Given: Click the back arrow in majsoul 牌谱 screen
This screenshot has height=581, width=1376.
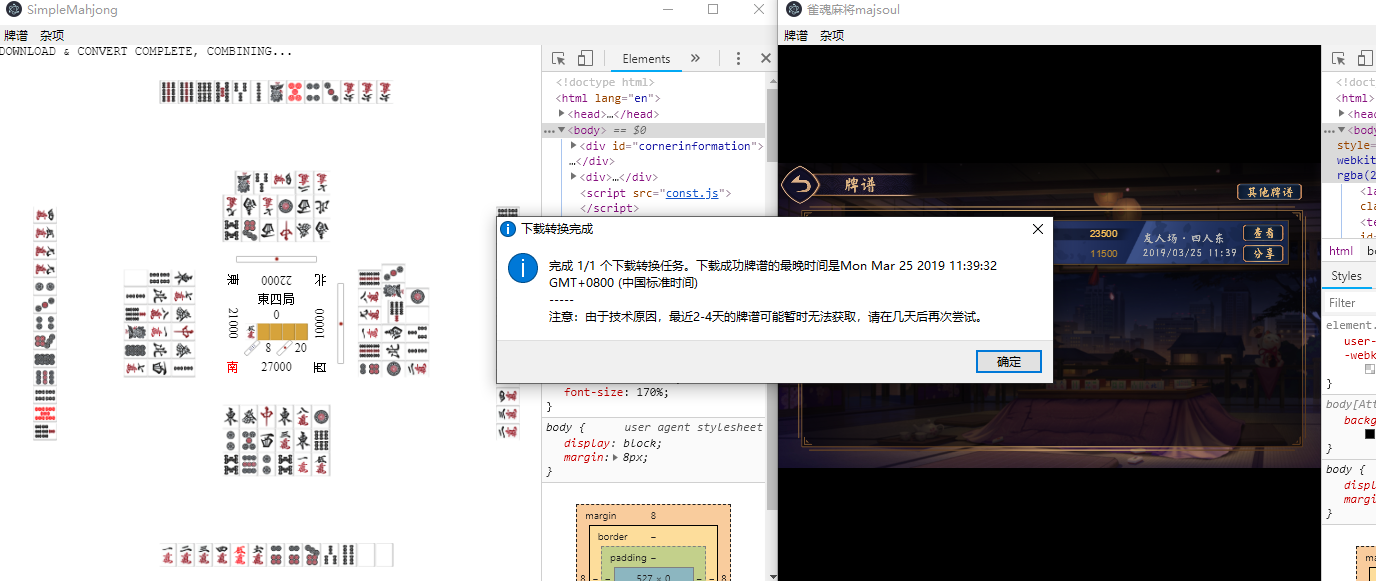Looking at the screenshot, I should point(800,186).
